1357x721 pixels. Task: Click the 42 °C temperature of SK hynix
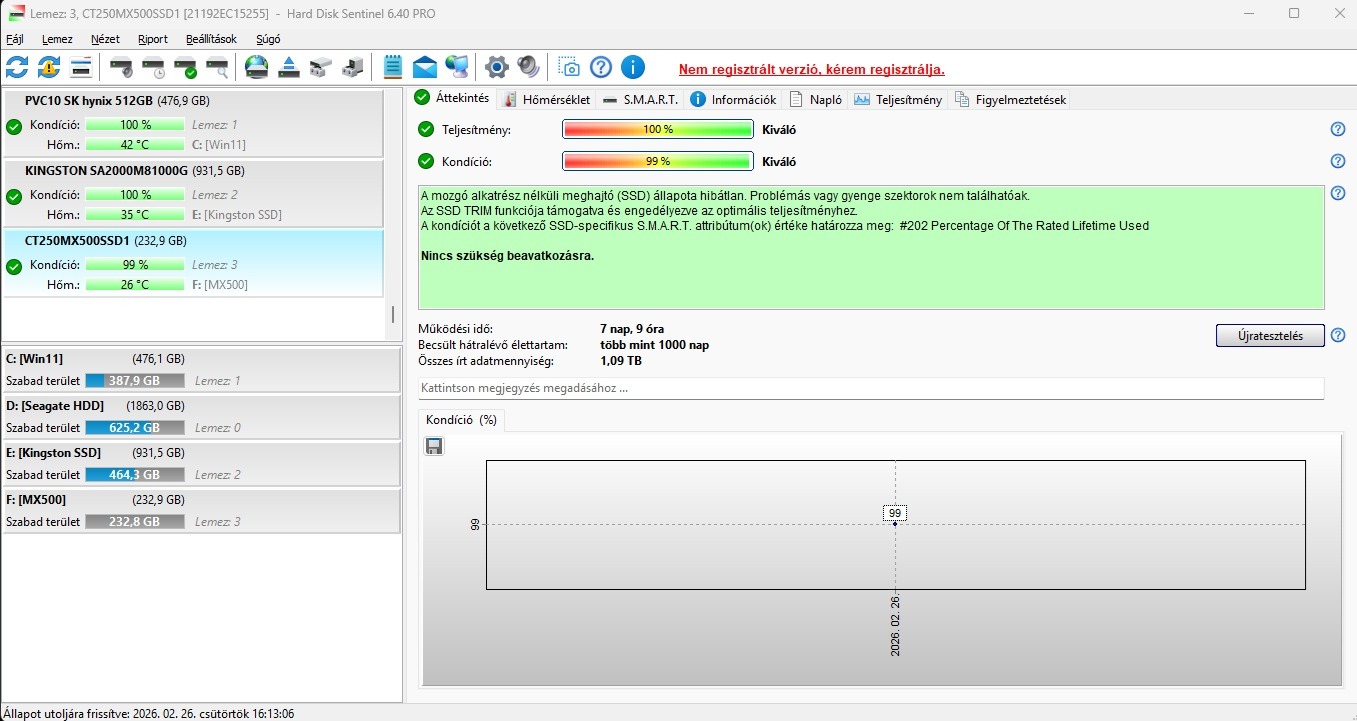tap(134, 145)
